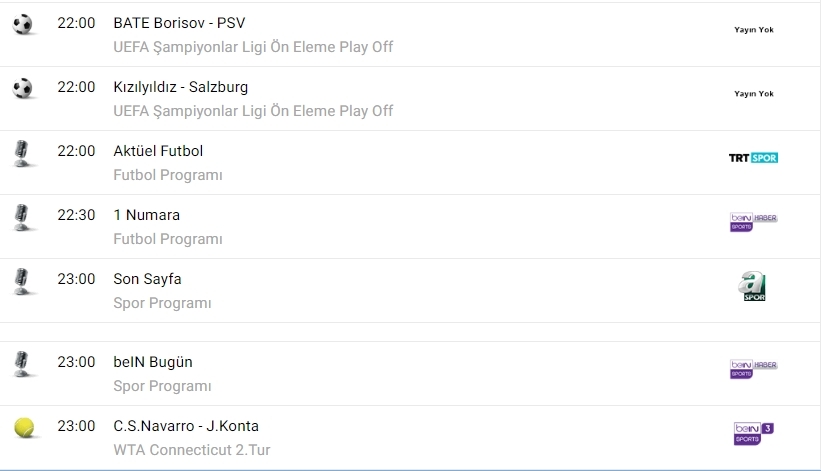Click the 22:30 time of 1 Numara
821x471 pixels.
coord(76,215)
